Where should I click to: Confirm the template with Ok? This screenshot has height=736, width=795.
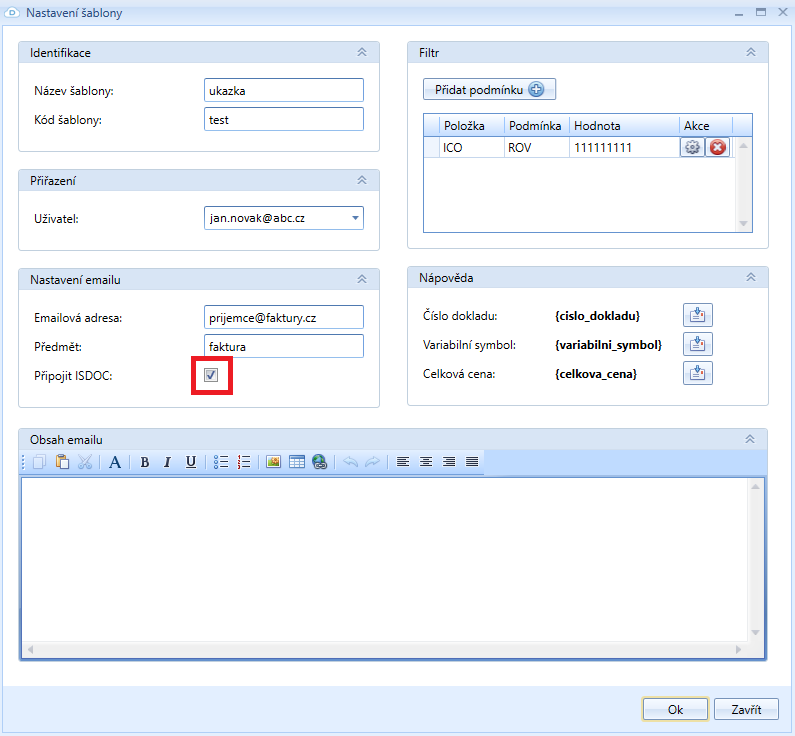coord(675,709)
